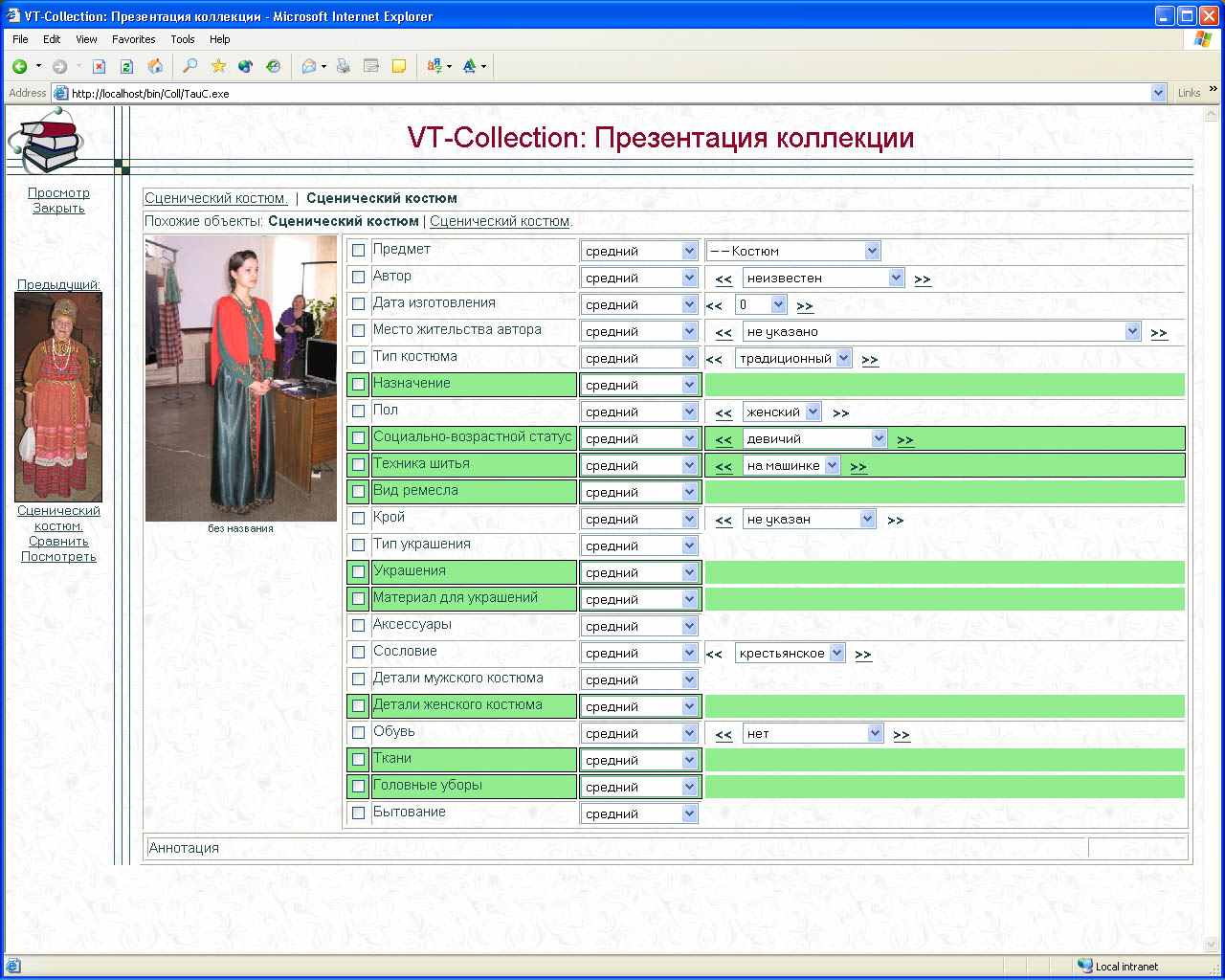Viewport: 1225px width, 980px height.
Task: Click next '>>' link in the Автор row
Action: click(923, 279)
